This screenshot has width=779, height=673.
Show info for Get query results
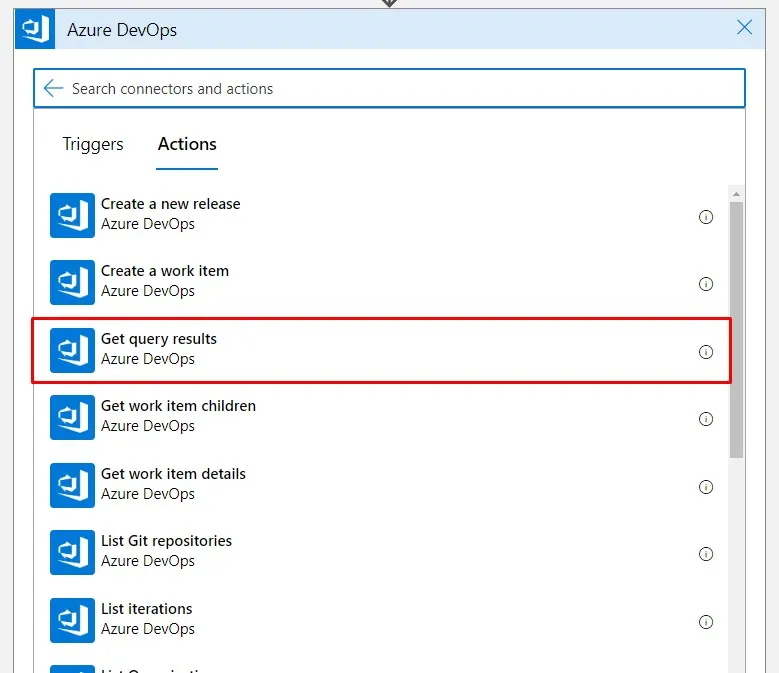[x=705, y=352]
